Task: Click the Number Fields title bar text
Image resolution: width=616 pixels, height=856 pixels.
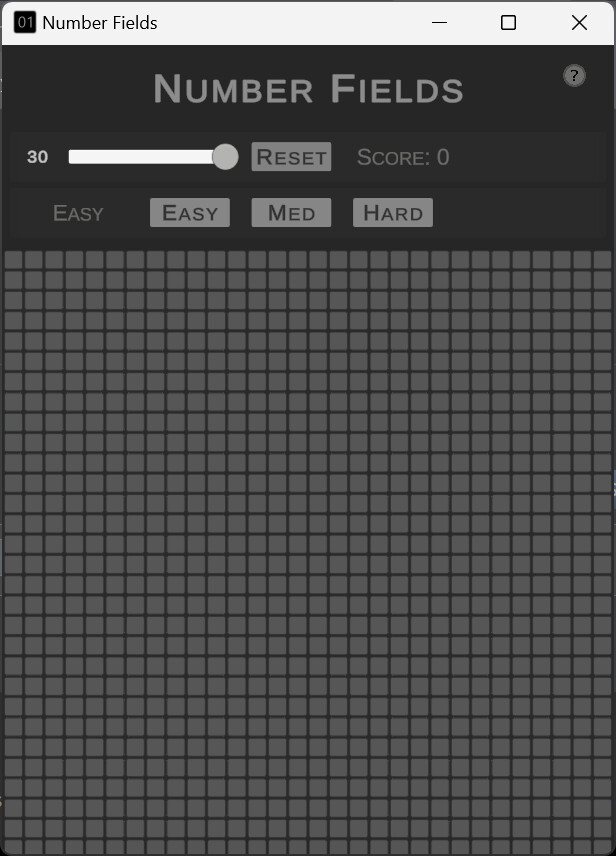Action: tap(100, 22)
